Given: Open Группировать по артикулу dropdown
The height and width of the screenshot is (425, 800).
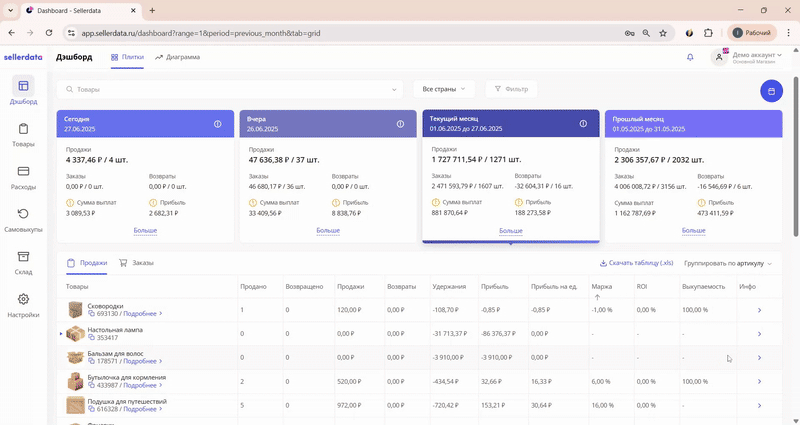Looking at the screenshot, I should [x=728, y=263].
